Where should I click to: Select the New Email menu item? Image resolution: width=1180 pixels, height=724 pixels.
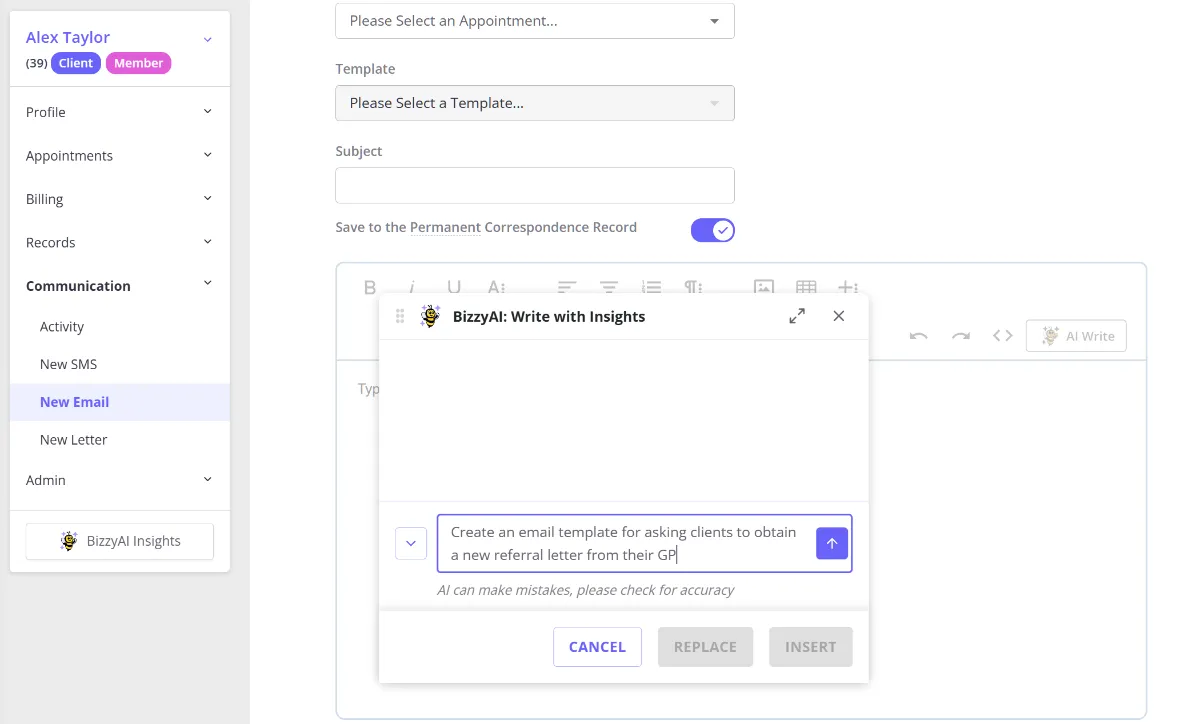click(x=120, y=402)
